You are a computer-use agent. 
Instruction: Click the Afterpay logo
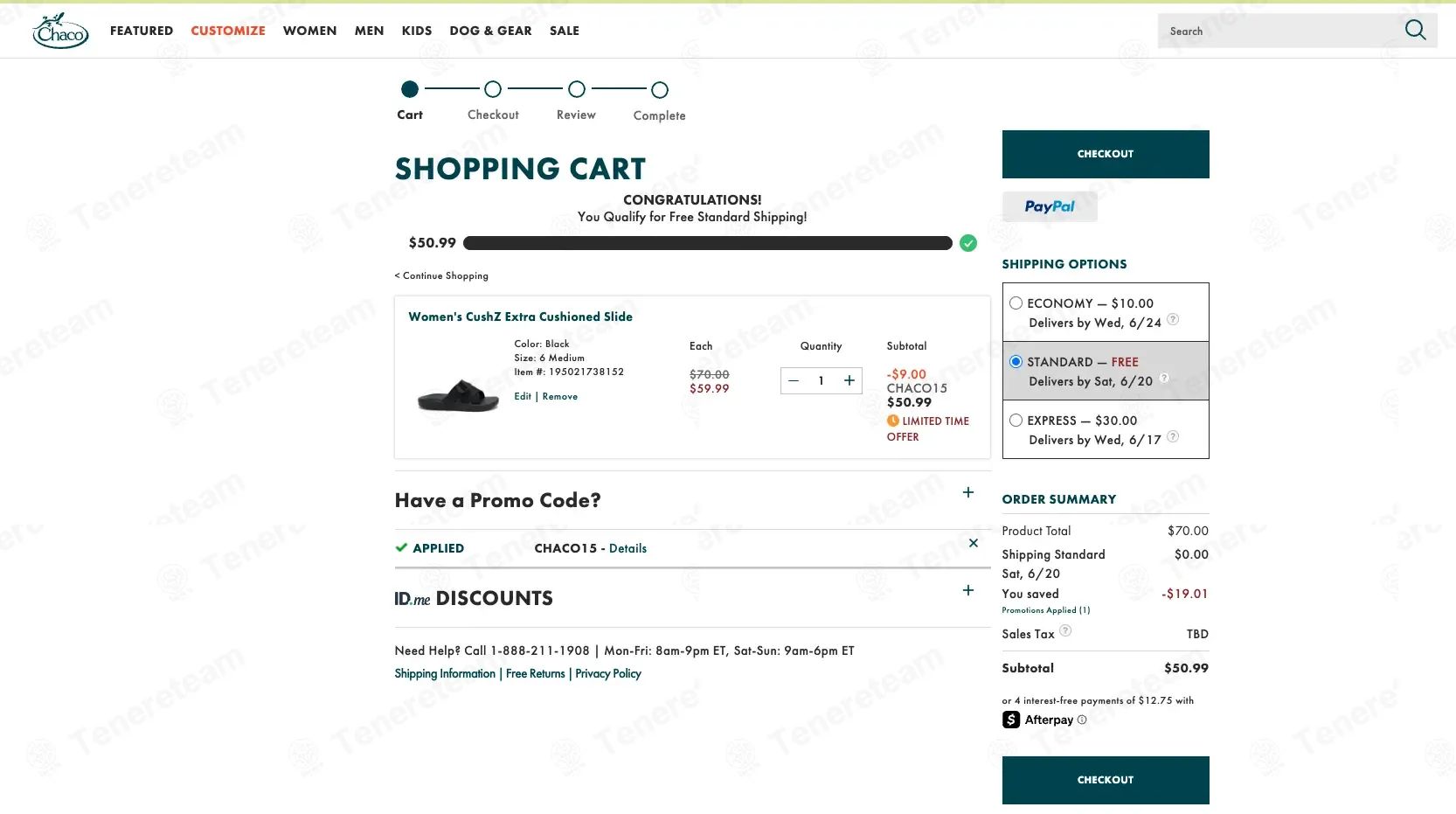1037,720
